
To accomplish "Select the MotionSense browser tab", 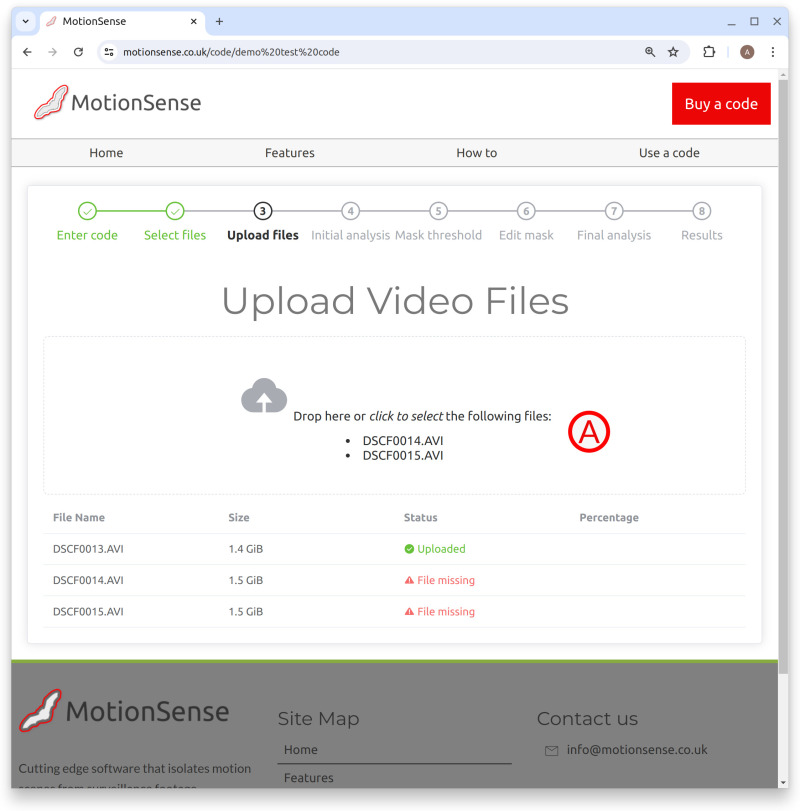I will pos(122,21).
